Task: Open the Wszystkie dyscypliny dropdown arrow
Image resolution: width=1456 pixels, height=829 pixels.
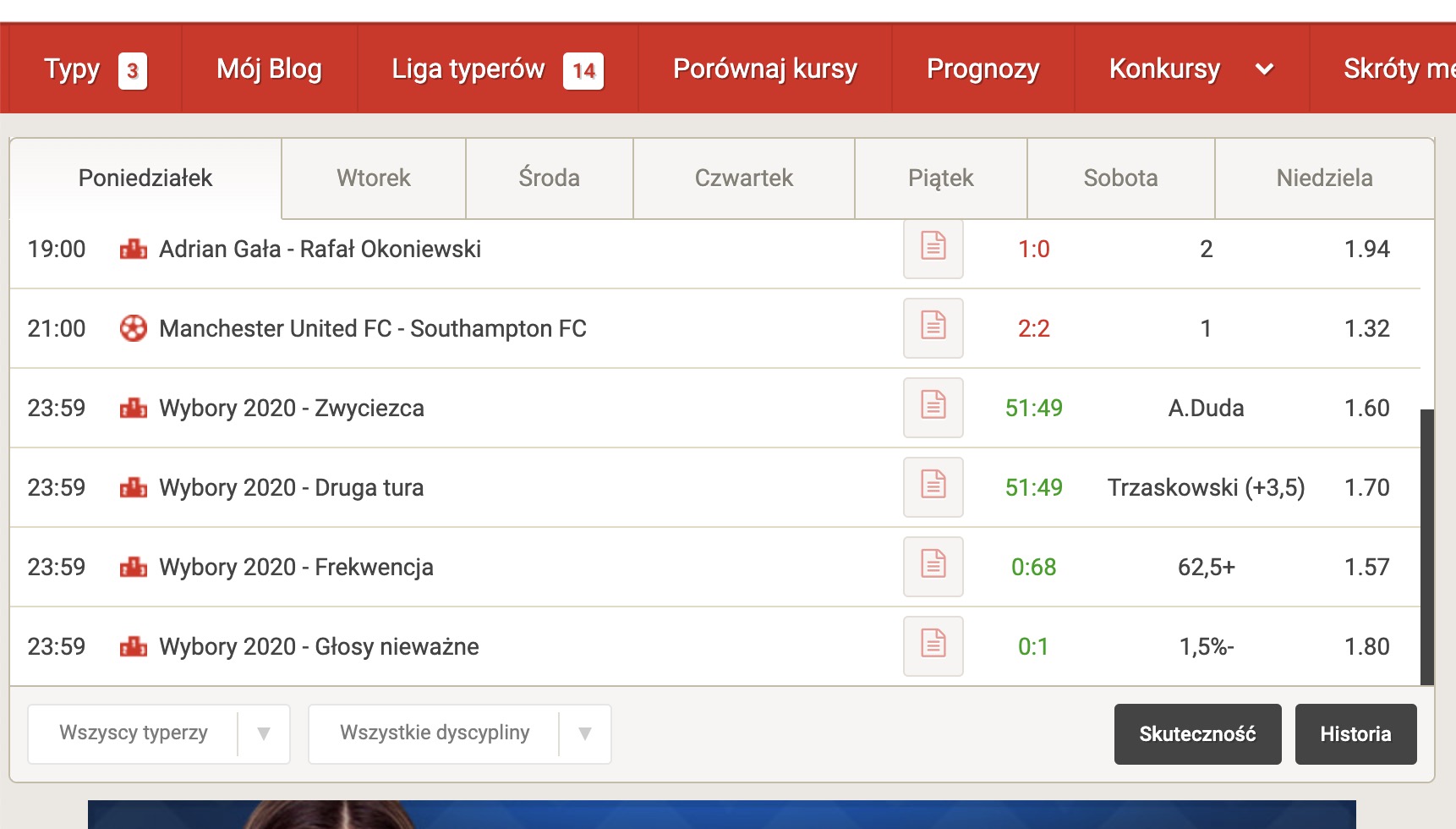Action: pyautogui.click(x=585, y=733)
